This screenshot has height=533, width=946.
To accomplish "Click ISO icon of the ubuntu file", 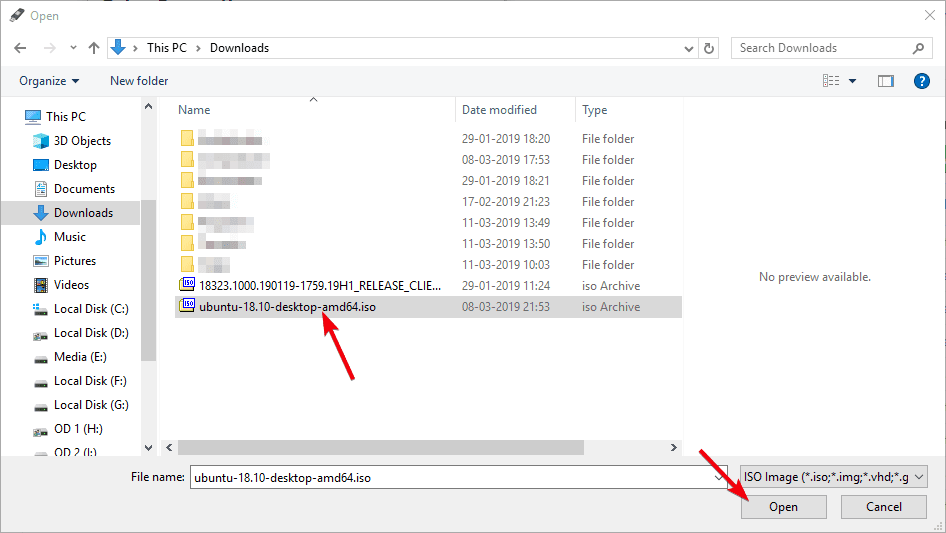I will (188, 305).
